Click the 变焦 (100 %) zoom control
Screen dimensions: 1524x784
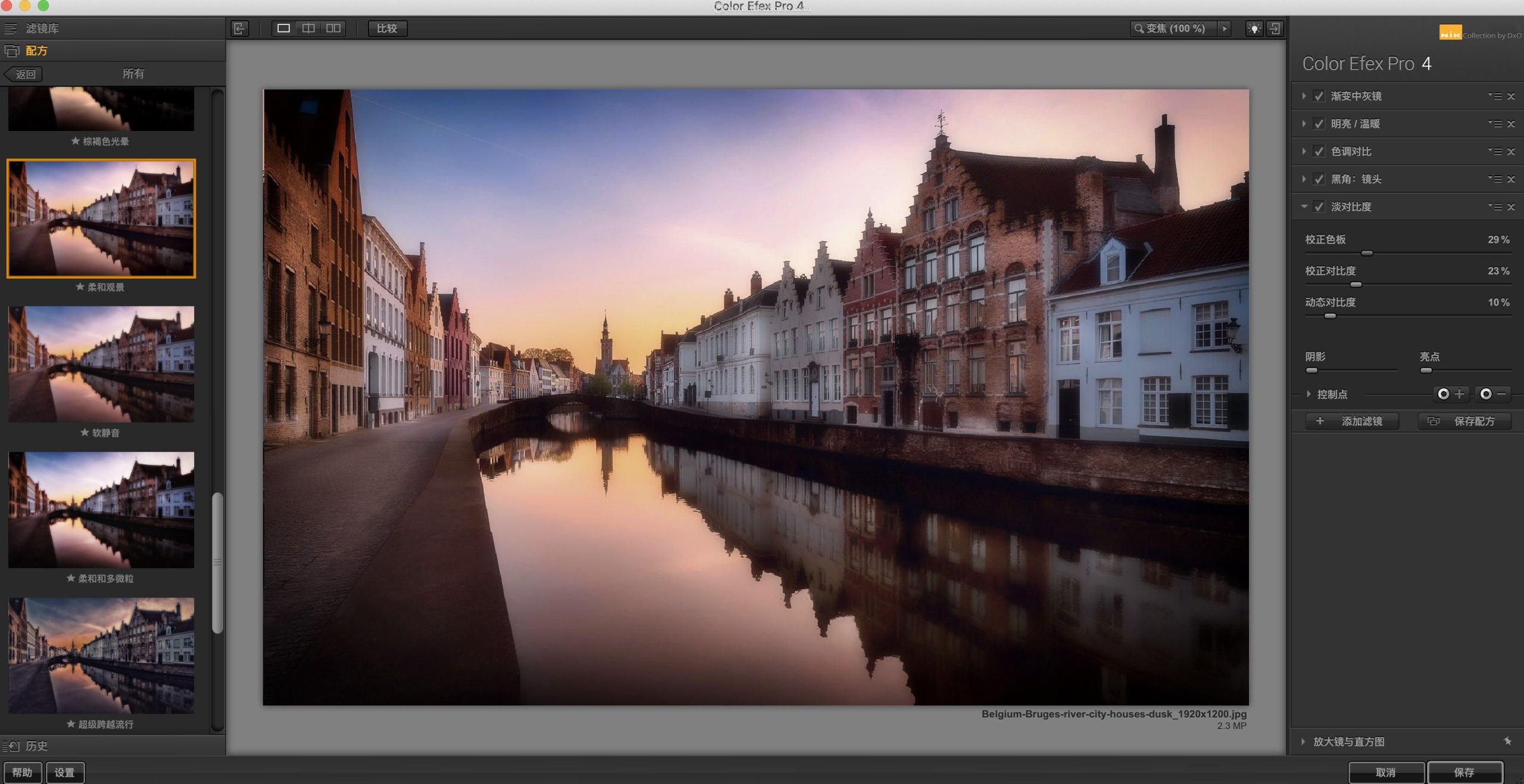[1175, 28]
